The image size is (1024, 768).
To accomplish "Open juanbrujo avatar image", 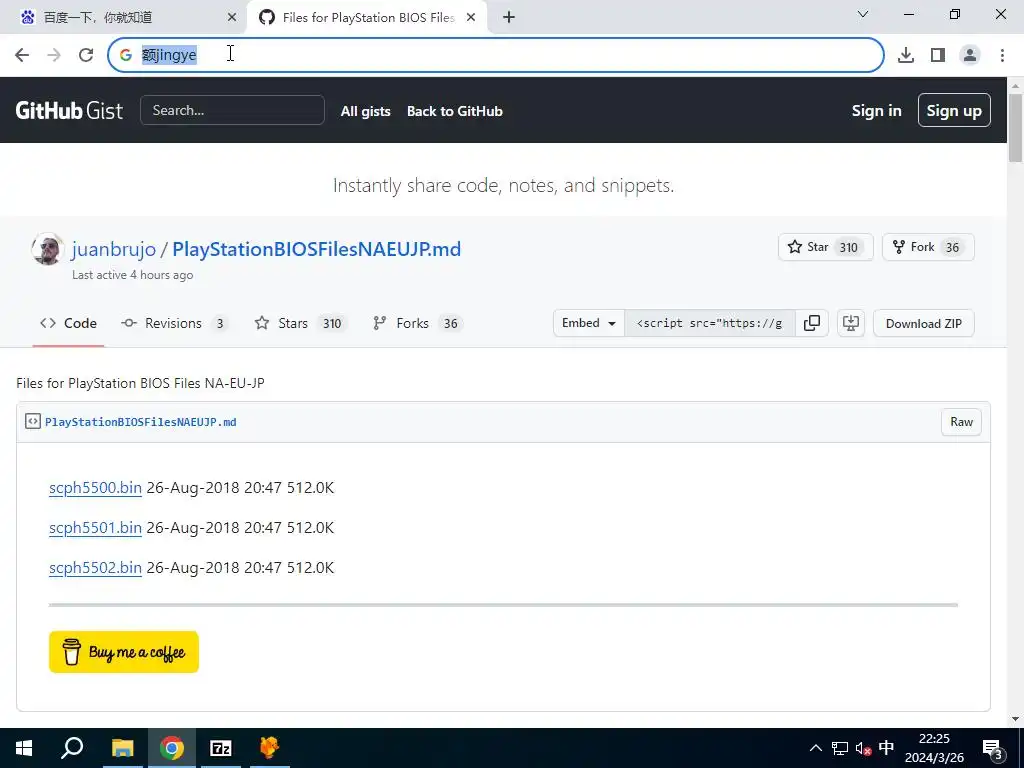I will tap(47, 249).
